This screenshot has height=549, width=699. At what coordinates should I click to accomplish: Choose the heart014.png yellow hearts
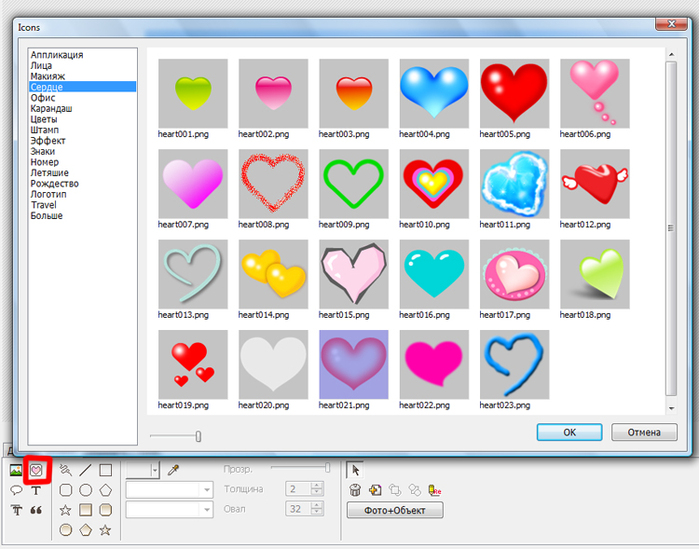tap(273, 274)
